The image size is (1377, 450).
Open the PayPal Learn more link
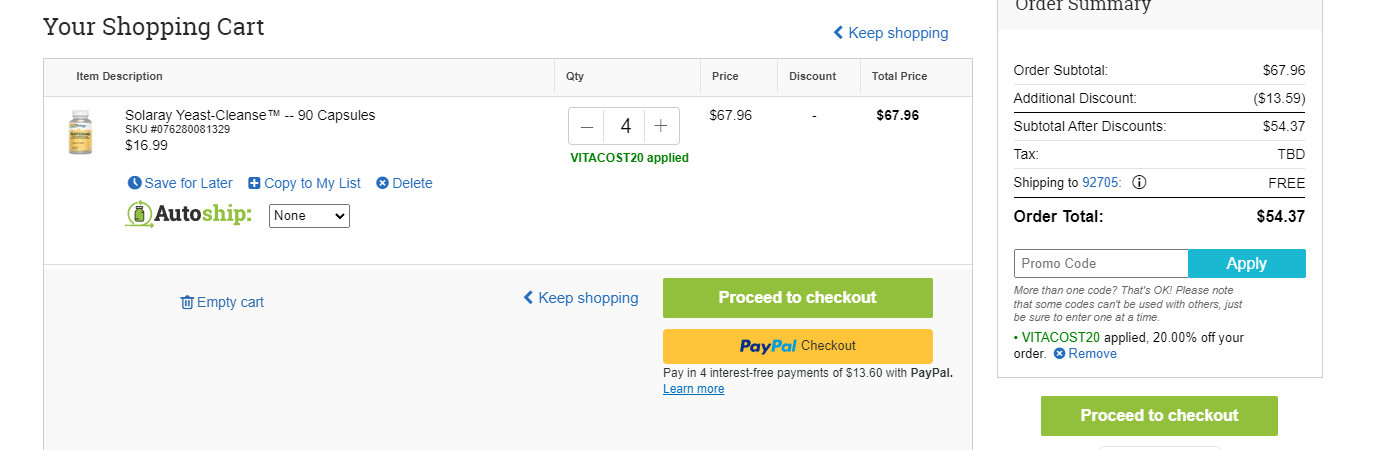coord(693,389)
